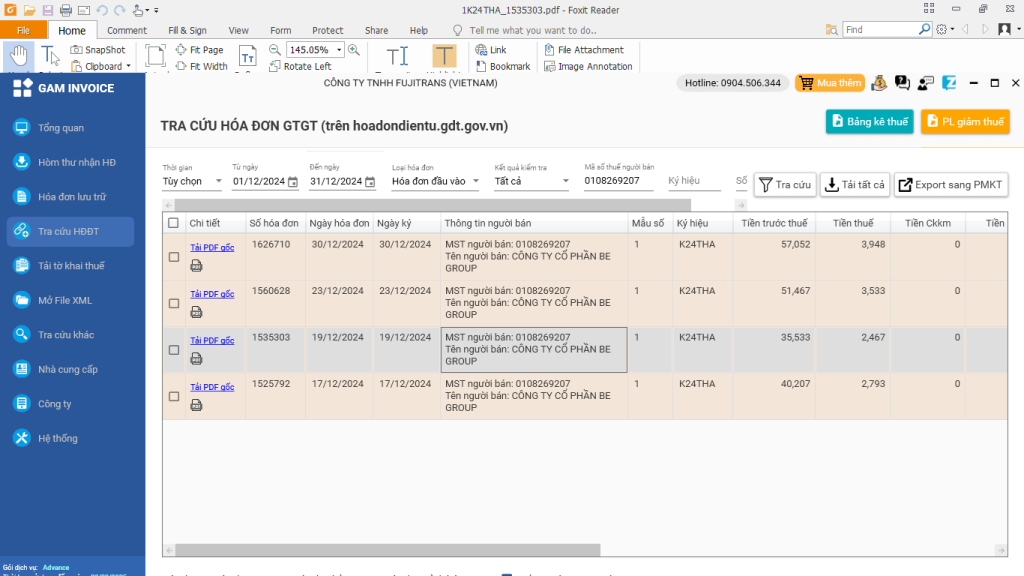Click the bottom horizontal scrollbar of the table
The height and width of the screenshot is (576, 1024).
point(388,551)
